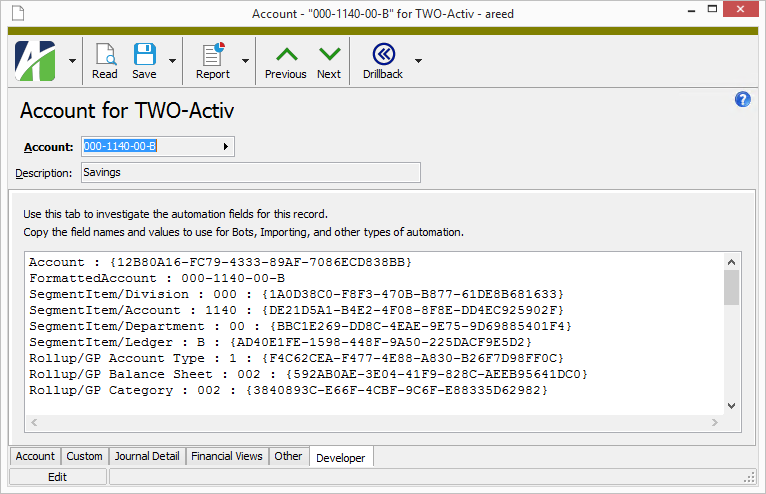This screenshot has height=494, width=766.
Task: Switch to the Custom tab
Action: (x=85, y=456)
